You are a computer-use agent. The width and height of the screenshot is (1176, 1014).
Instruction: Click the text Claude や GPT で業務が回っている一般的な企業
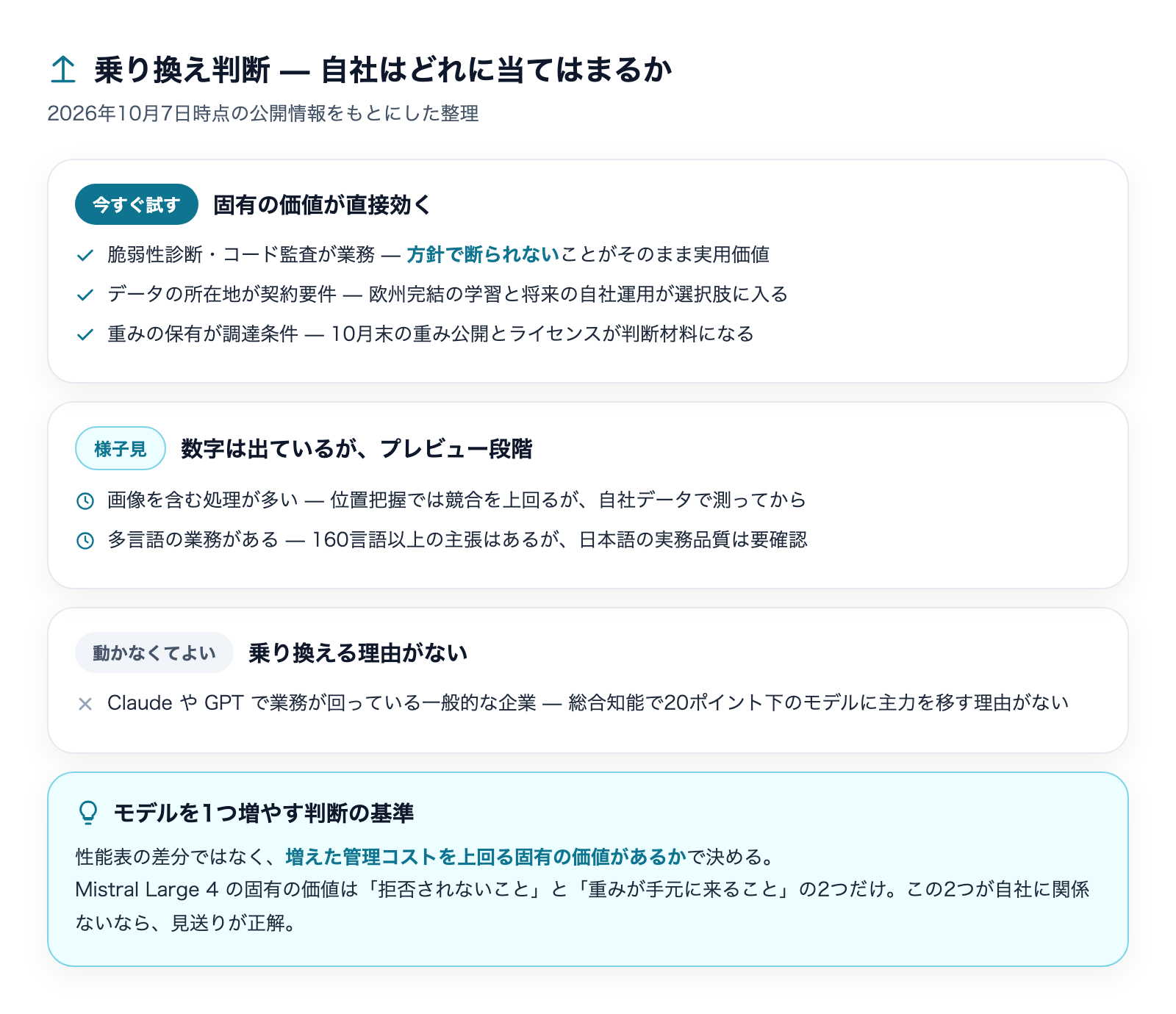coord(322,702)
